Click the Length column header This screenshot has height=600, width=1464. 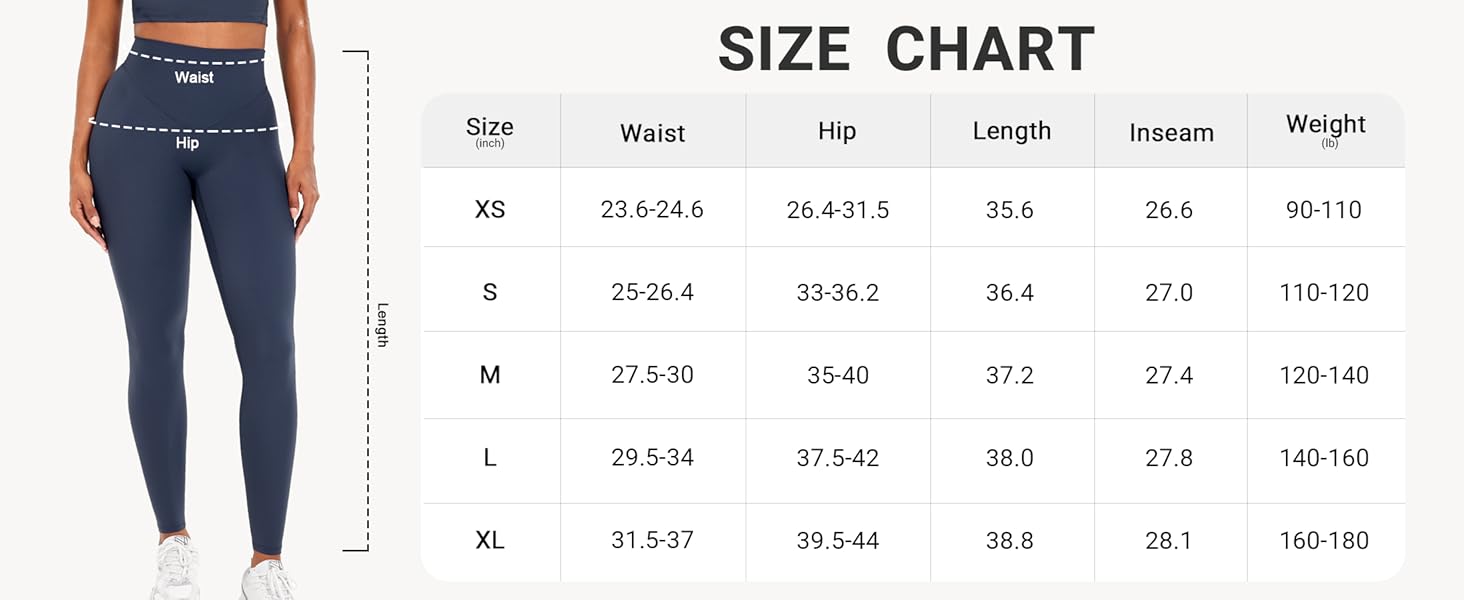[x=1011, y=131]
